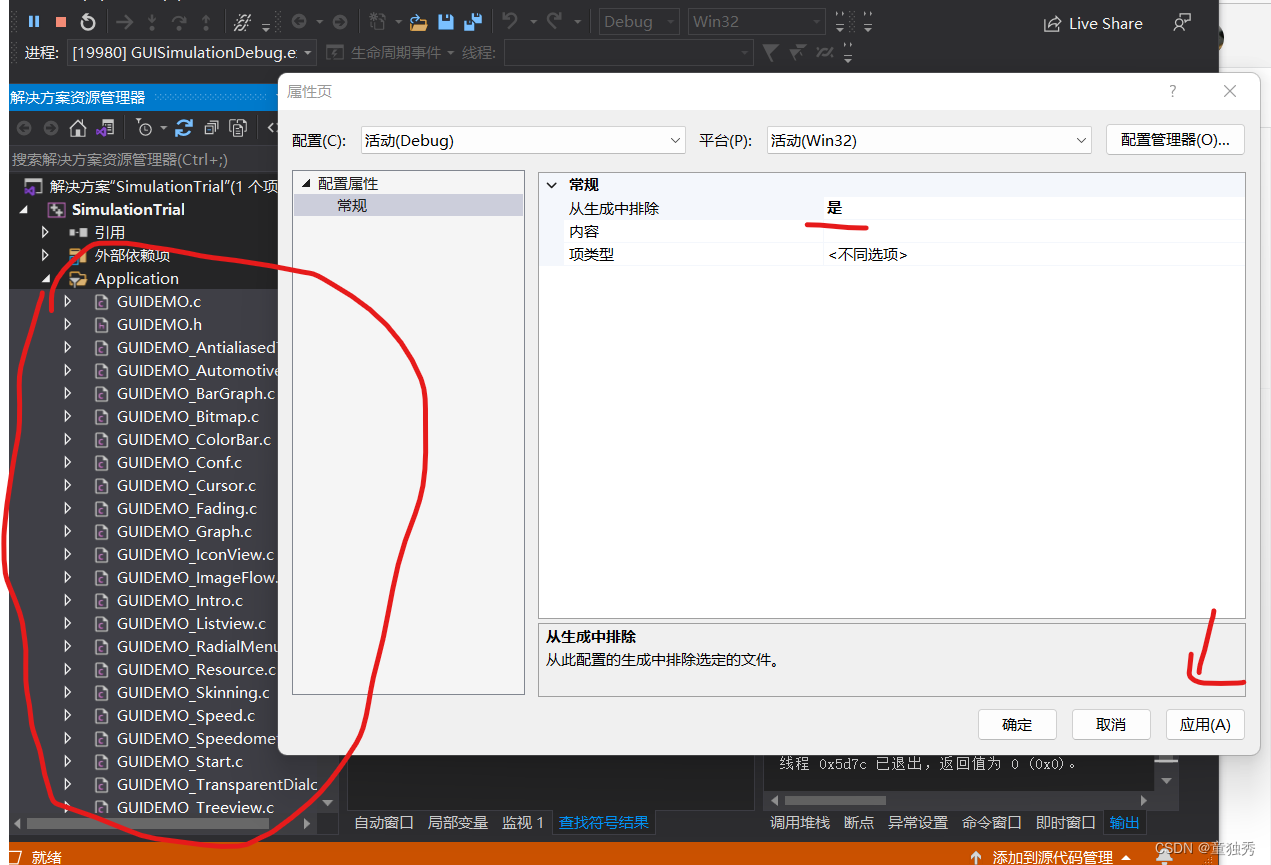Click the 配置管理器 button
The height and width of the screenshot is (865, 1271).
click(1174, 140)
